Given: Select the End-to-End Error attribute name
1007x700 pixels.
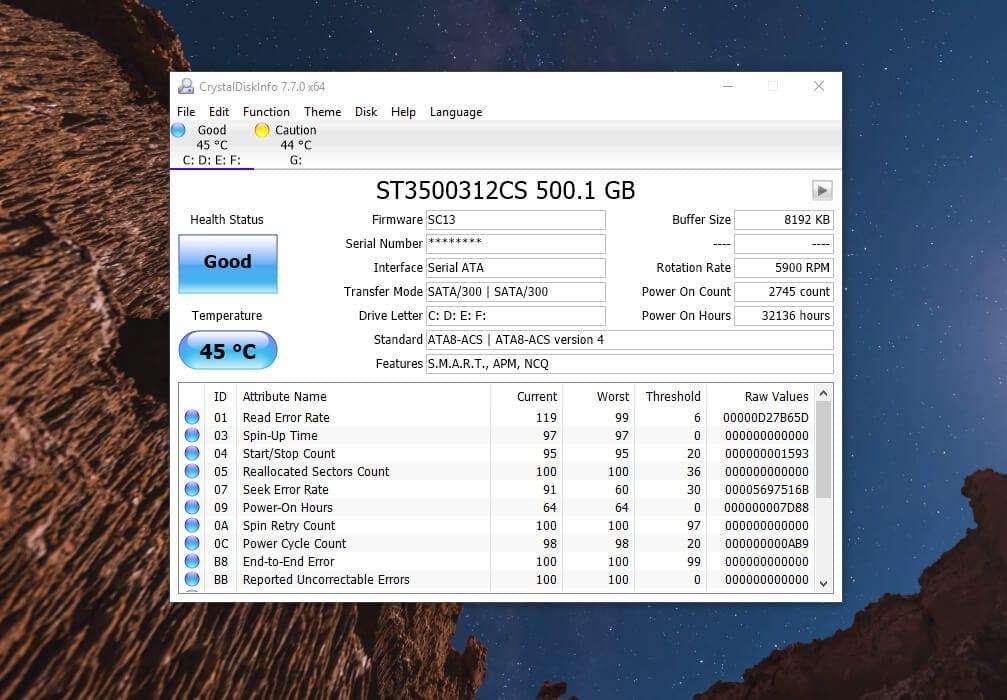Looking at the screenshot, I should click(288, 561).
